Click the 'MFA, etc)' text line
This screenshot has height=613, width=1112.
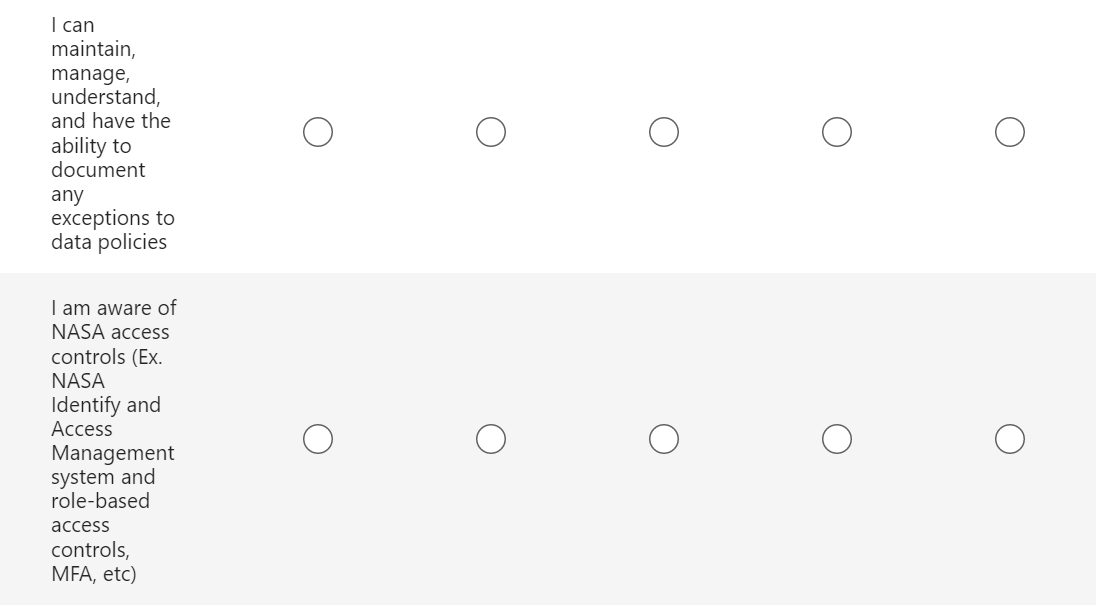click(93, 574)
